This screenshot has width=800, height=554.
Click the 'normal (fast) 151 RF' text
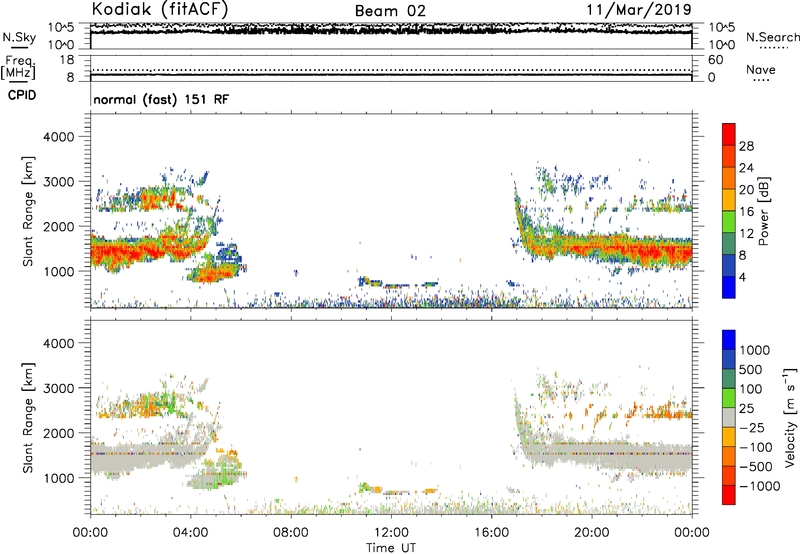[x=161, y=99]
